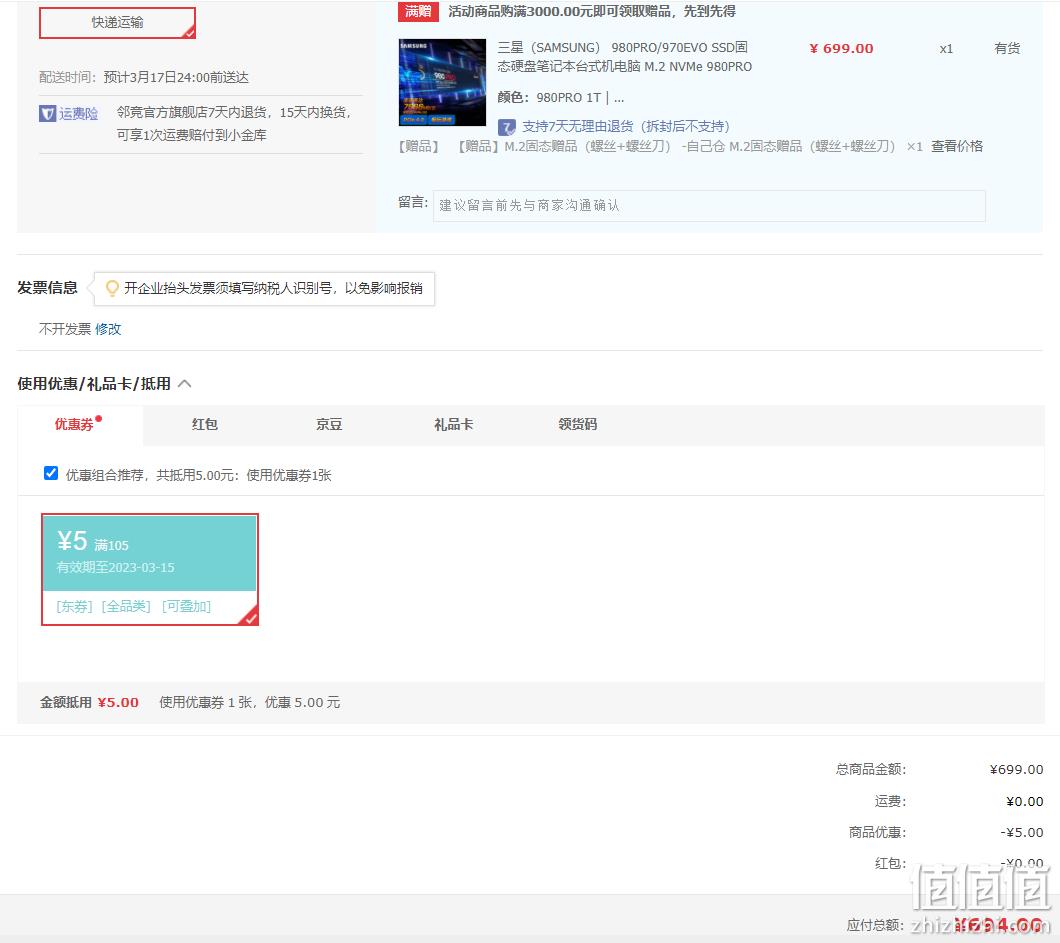This screenshot has height=943, width=1060.
Task: Select the 快递运输 delivery option
Action: point(117,23)
